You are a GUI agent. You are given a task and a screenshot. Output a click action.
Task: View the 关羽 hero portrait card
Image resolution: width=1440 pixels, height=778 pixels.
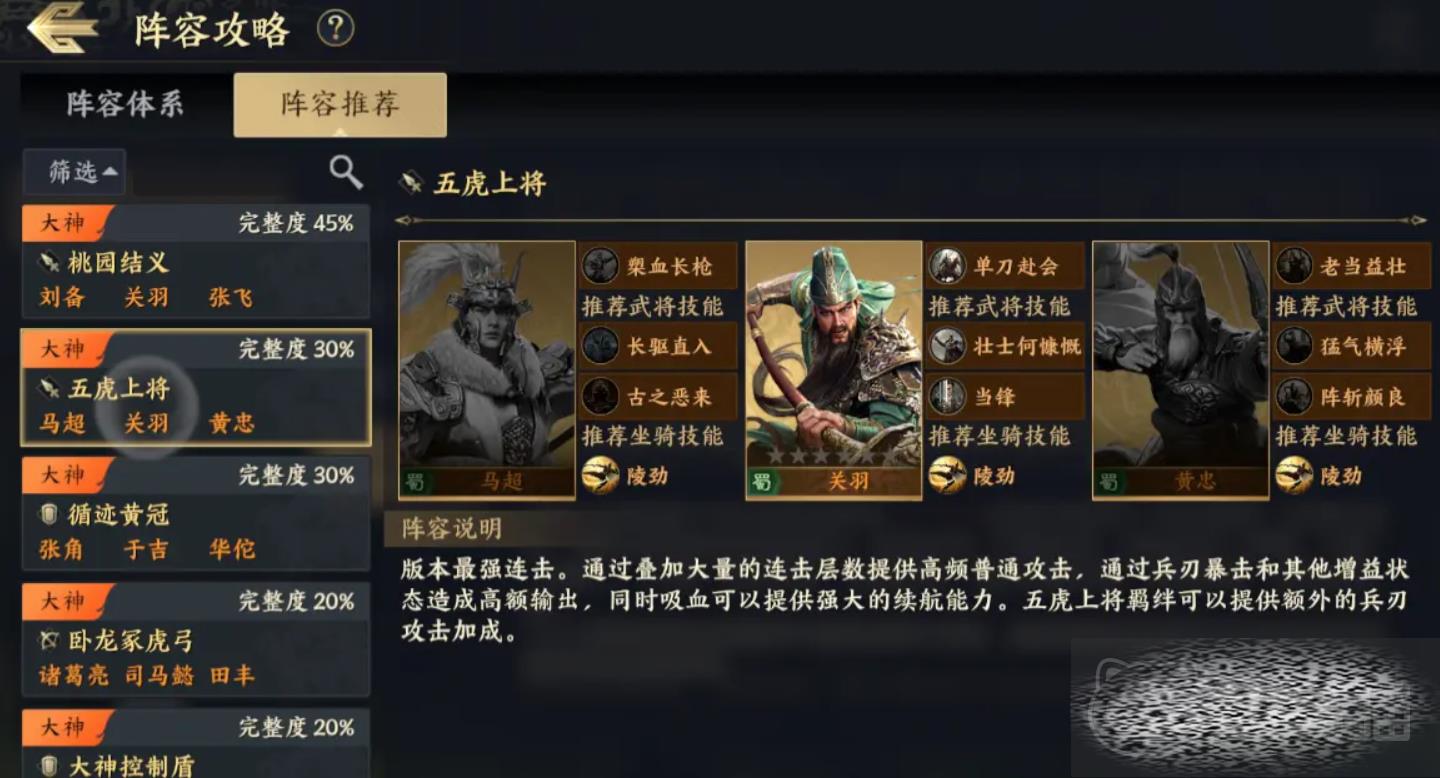point(834,370)
